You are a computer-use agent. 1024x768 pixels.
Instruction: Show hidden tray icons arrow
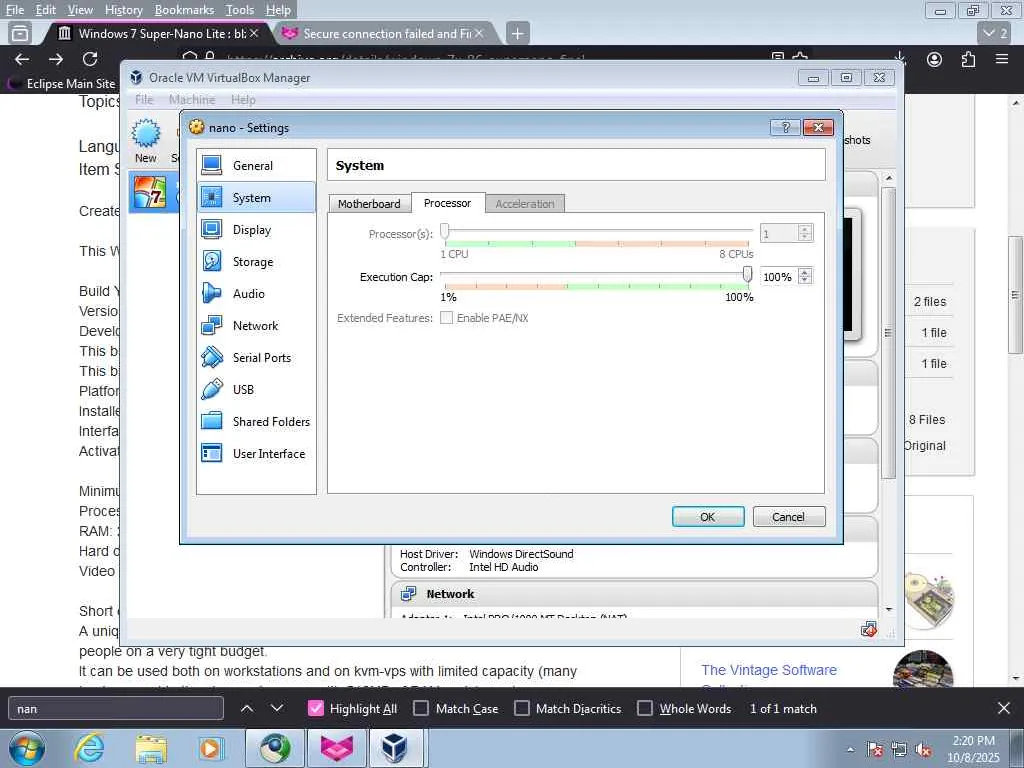[x=850, y=750]
